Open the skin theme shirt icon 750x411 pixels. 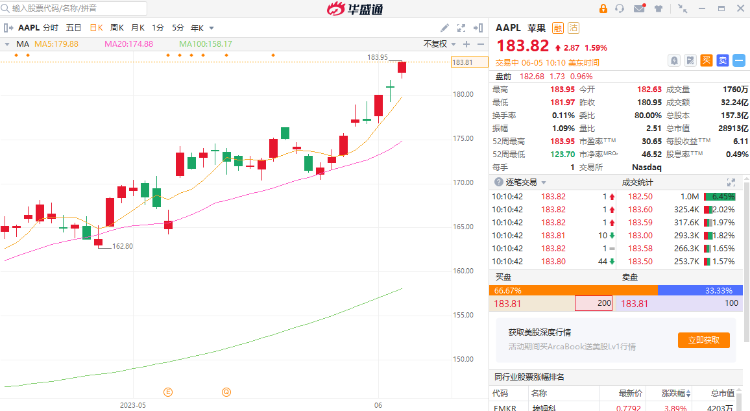[659, 9]
